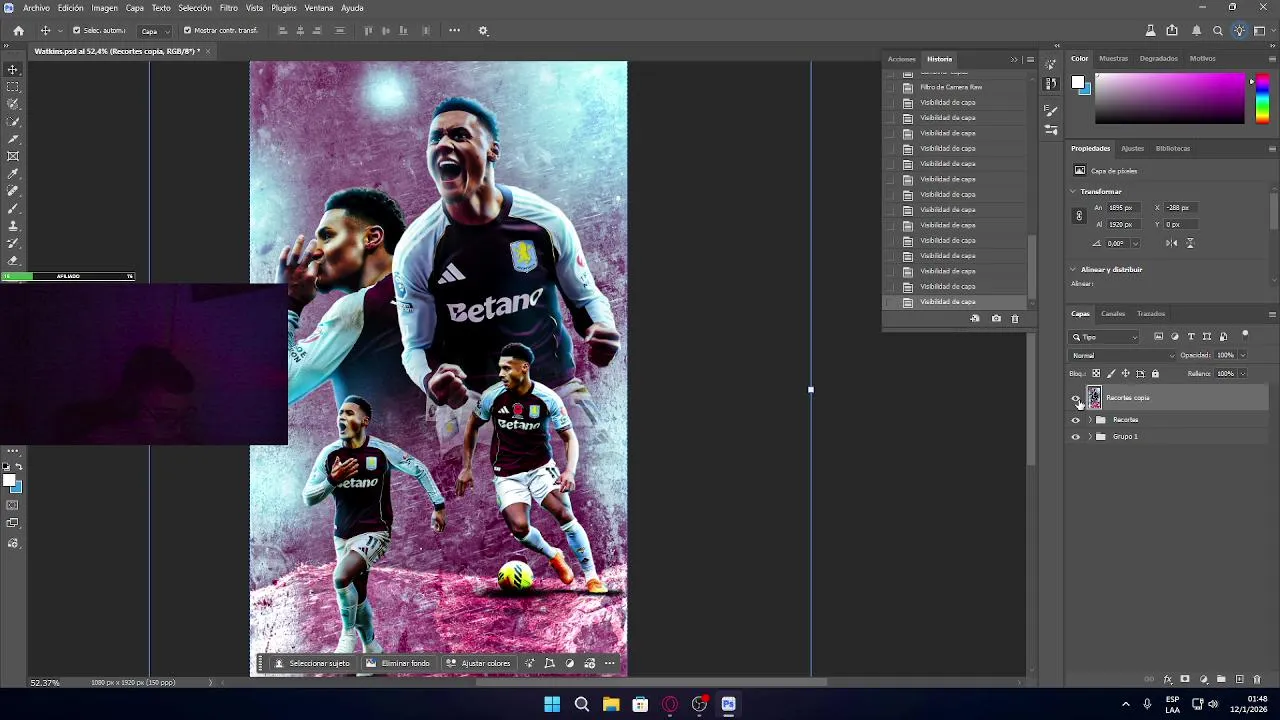This screenshot has width=1280, height=720.
Task: Select the Clone Stamp tool
Action: pyautogui.click(x=13, y=226)
